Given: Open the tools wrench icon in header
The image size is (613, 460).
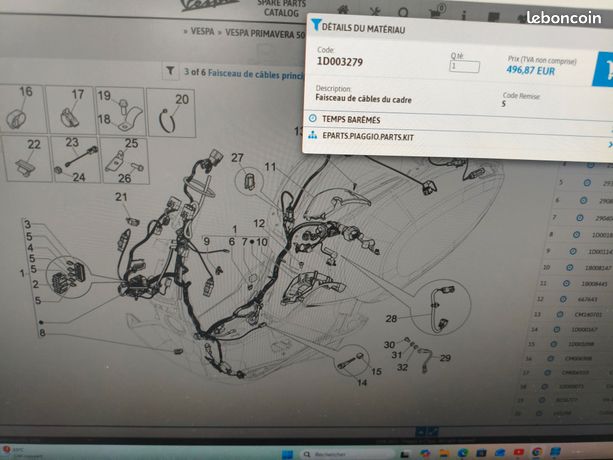Looking at the screenshot, I should pyautogui.click(x=375, y=11).
